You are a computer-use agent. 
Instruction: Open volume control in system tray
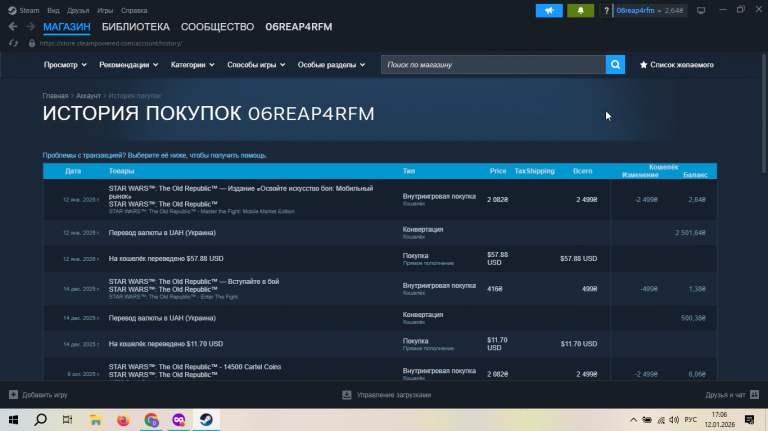(674, 420)
